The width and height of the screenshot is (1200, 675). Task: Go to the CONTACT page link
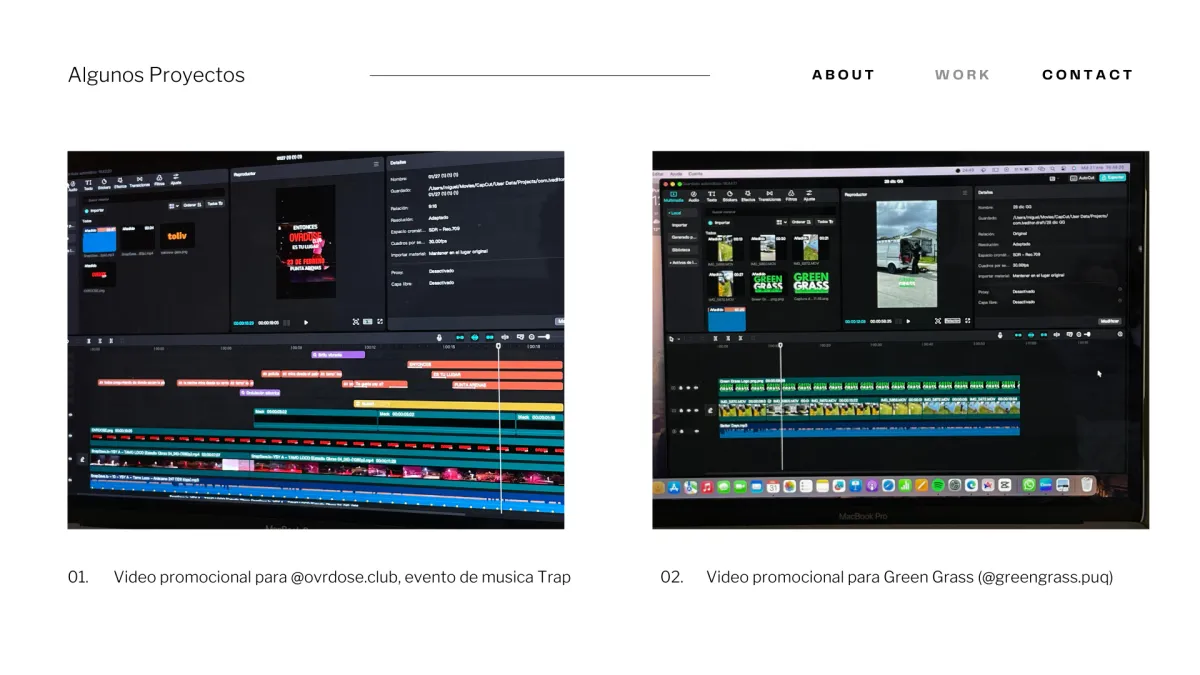[1087, 75]
